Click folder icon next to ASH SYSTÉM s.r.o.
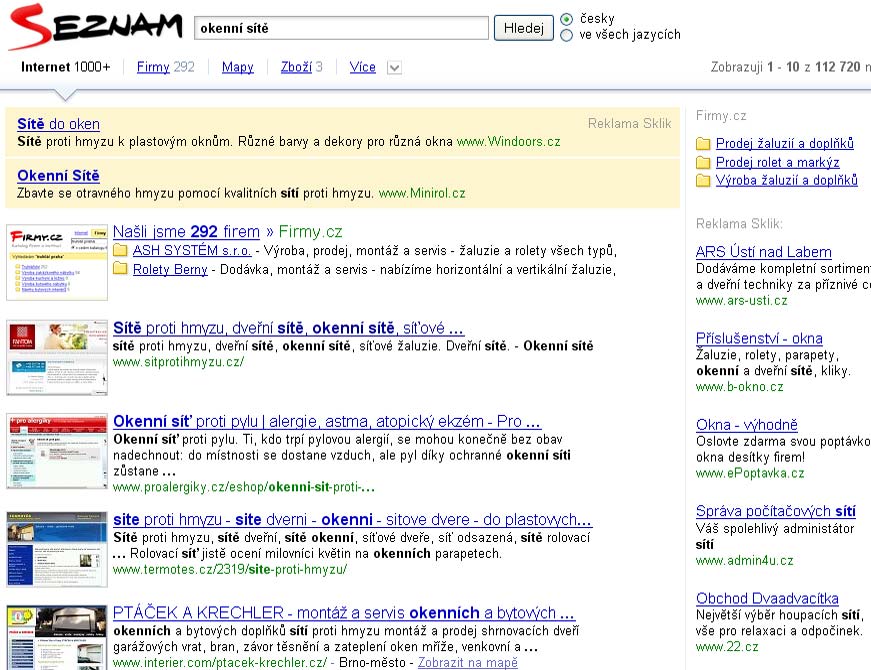Viewport: 871px width, 670px height. 120,251
